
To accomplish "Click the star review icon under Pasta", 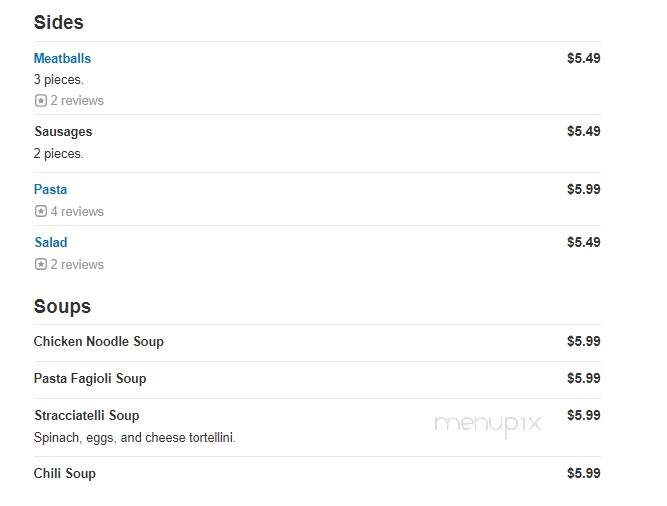I will click(41, 211).
